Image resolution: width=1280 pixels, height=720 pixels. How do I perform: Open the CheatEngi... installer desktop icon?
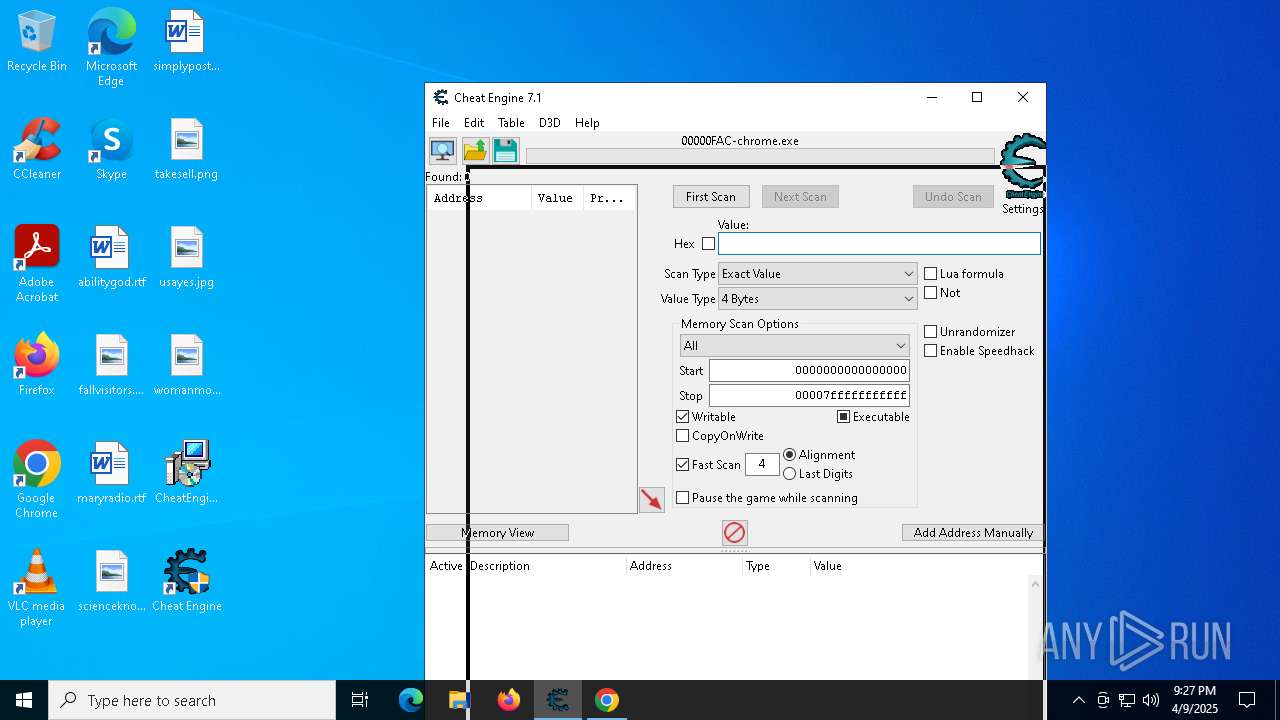[187, 473]
